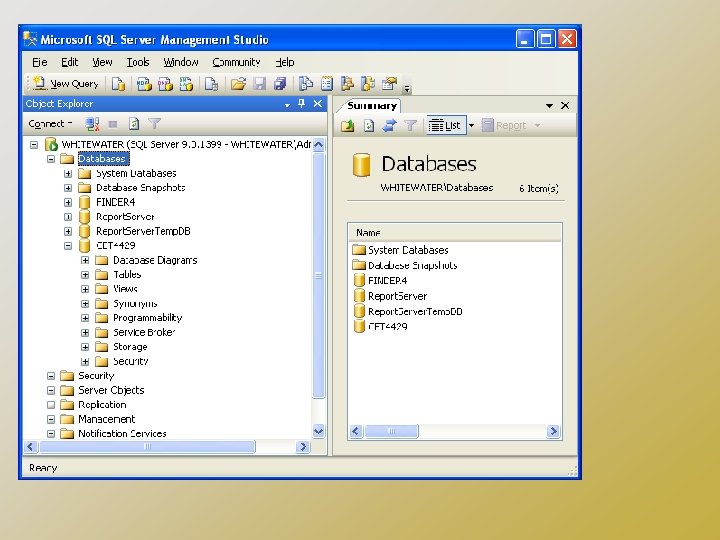The width and height of the screenshot is (720, 540).
Task: Expand Database Snapshots in the tree
Action: pyautogui.click(x=68, y=188)
